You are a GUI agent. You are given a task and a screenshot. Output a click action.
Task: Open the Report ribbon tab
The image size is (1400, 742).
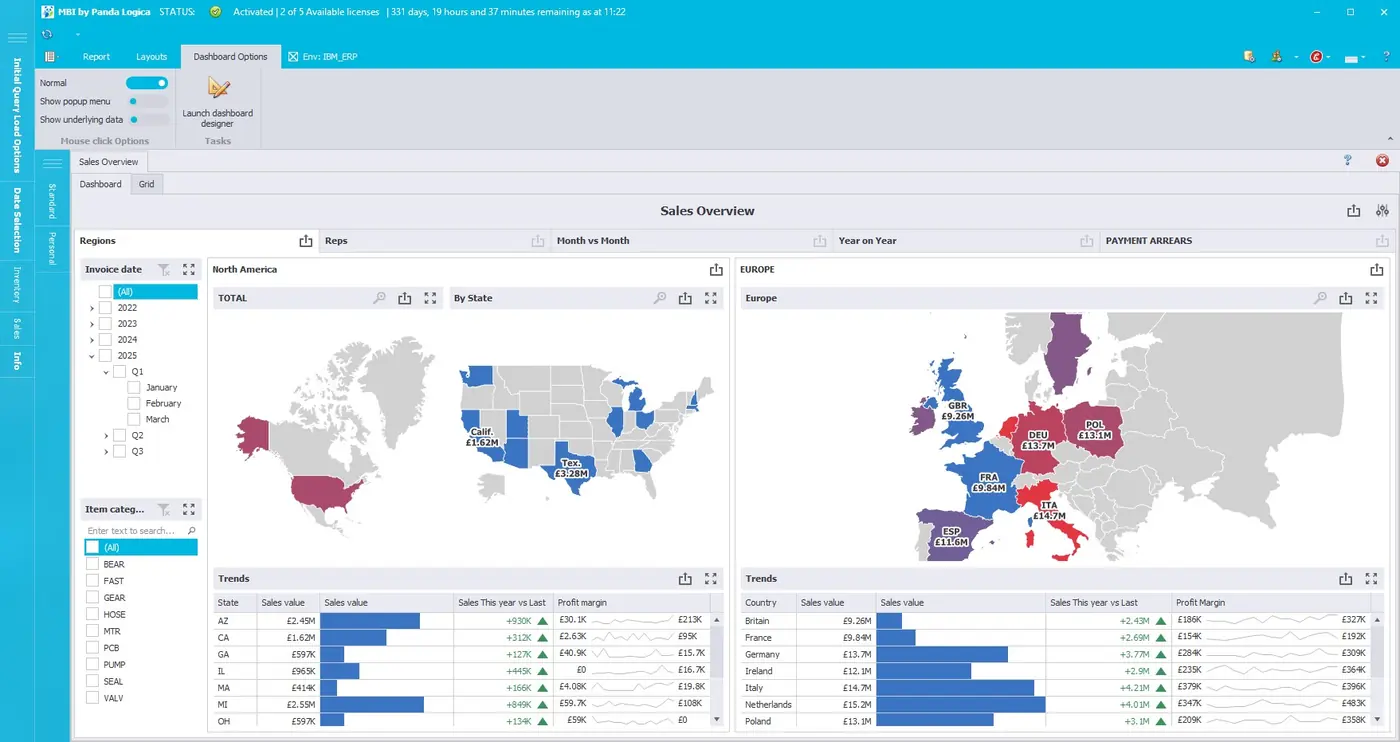coord(97,57)
